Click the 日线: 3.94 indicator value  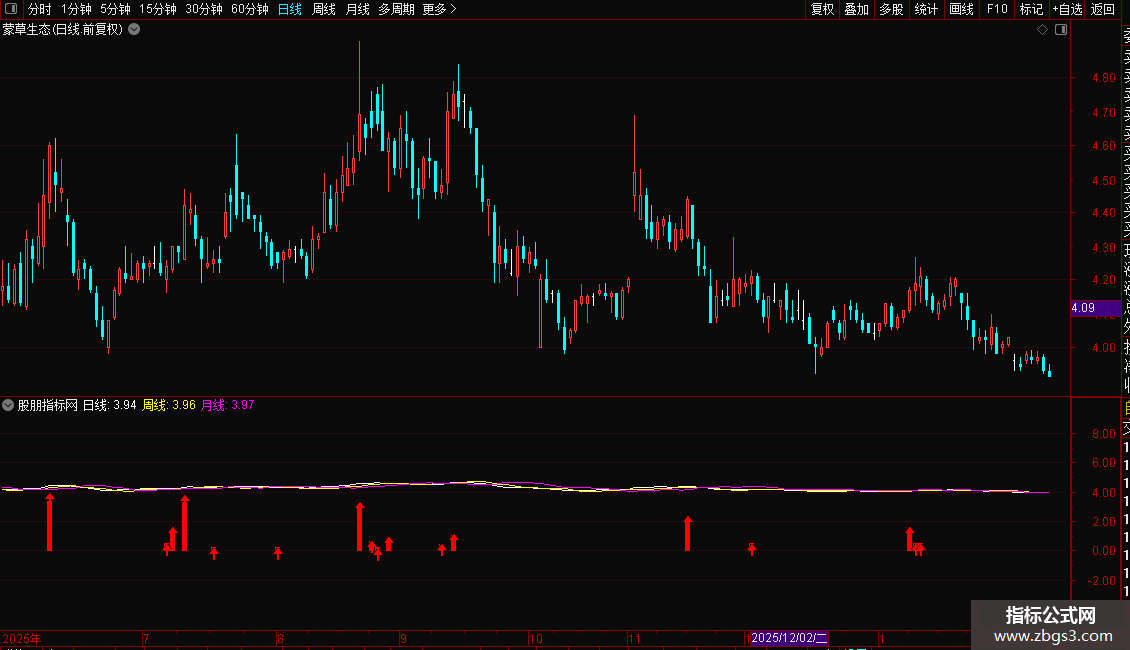click(110, 405)
